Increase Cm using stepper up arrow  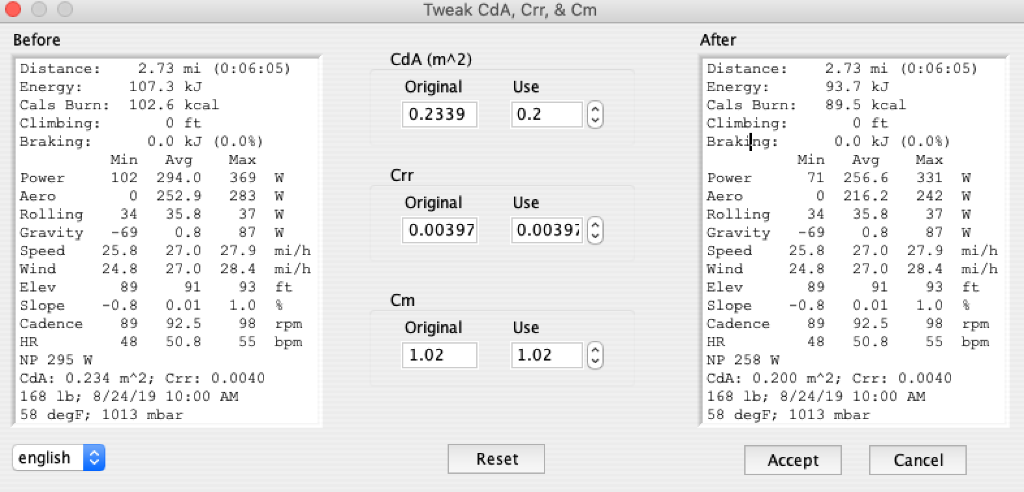pyautogui.click(x=594, y=349)
